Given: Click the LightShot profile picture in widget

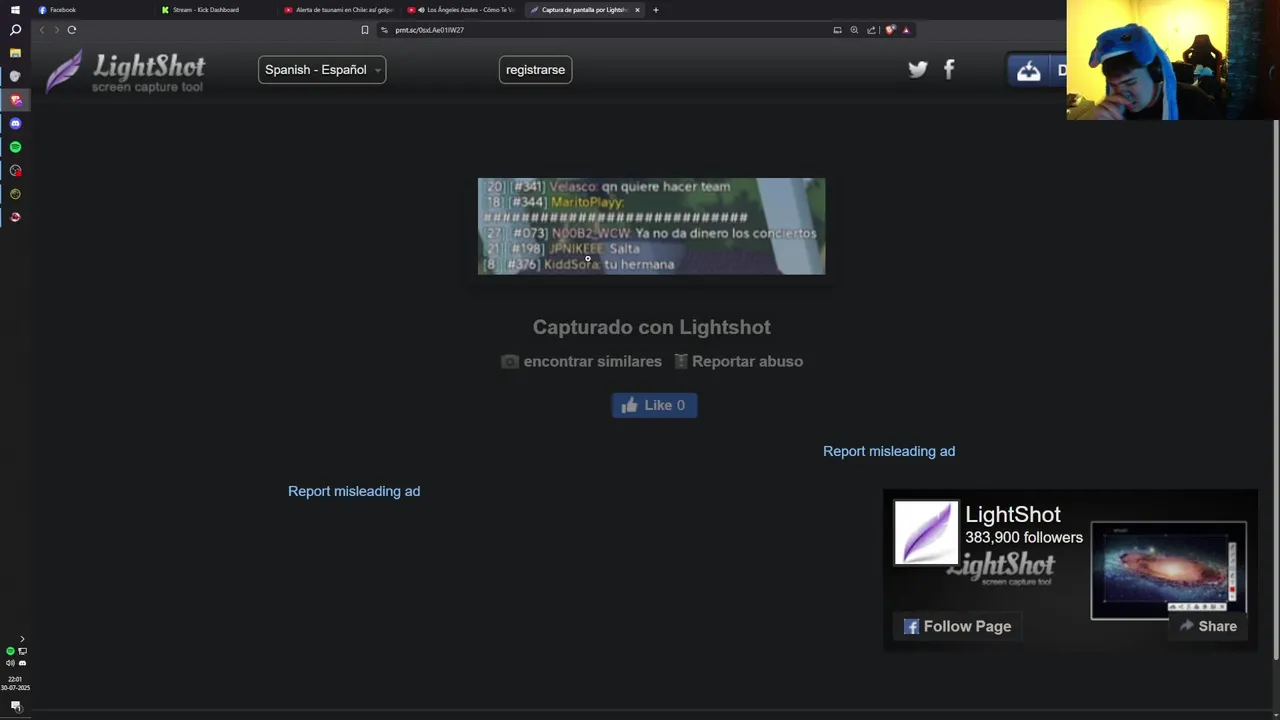Looking at the screenshot, I should pyautogui.click(x=926, y=533).
